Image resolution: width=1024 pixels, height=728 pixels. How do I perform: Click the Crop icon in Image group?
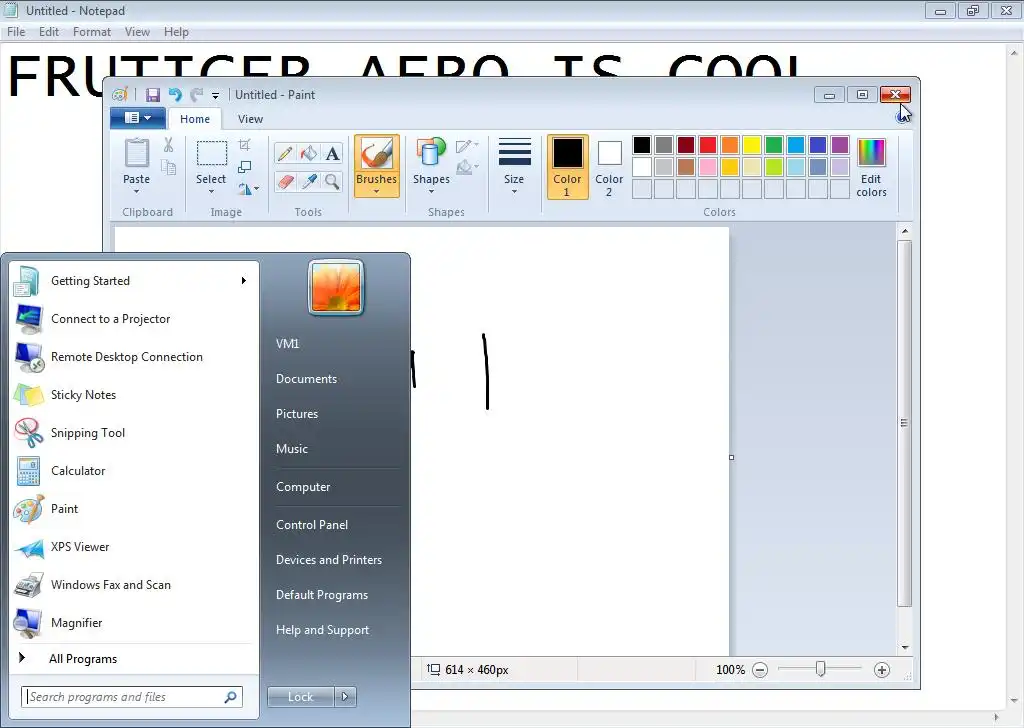point(245,145)
